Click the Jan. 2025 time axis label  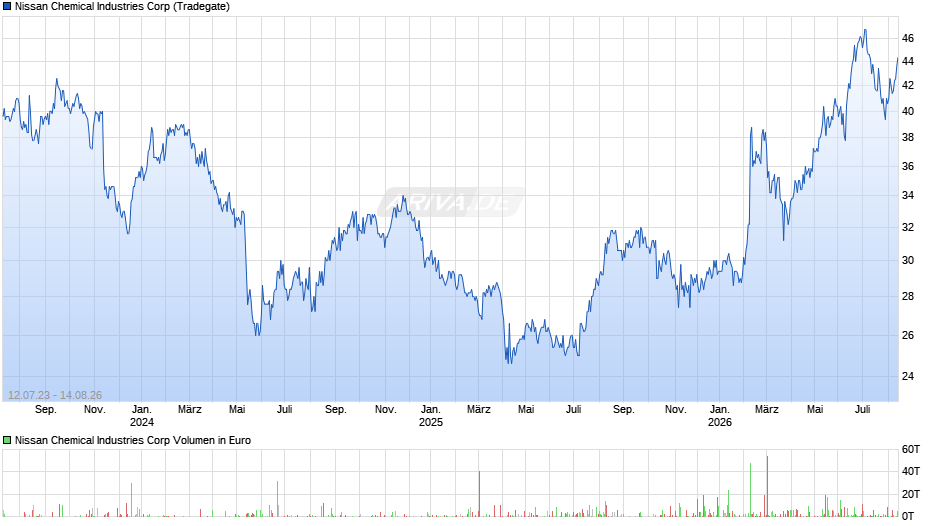430,416
